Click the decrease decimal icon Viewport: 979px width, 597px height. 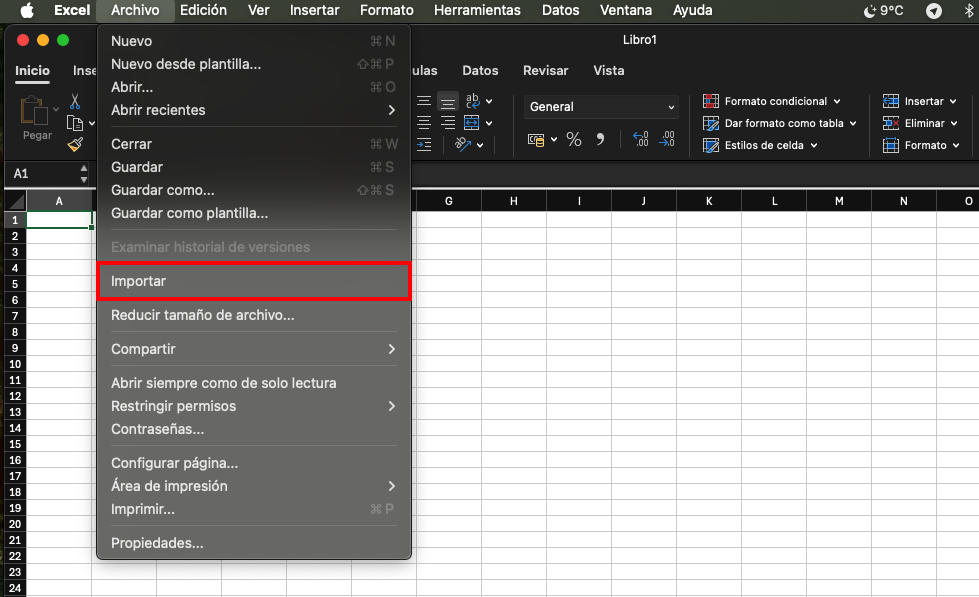point(667,140)
